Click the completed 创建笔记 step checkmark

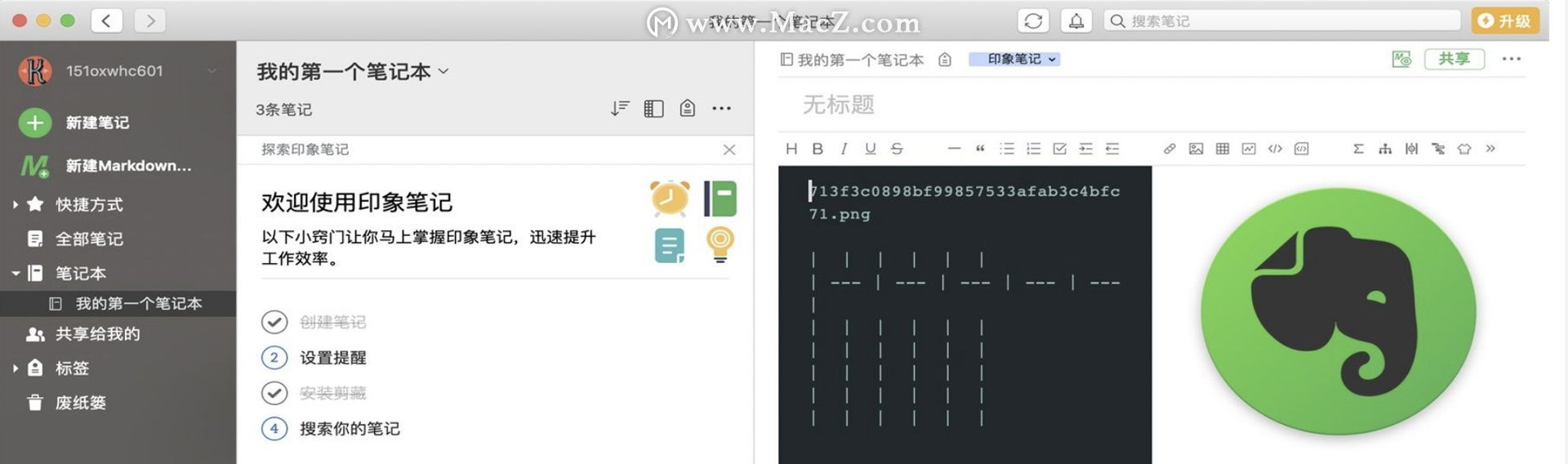pos(274,322)
